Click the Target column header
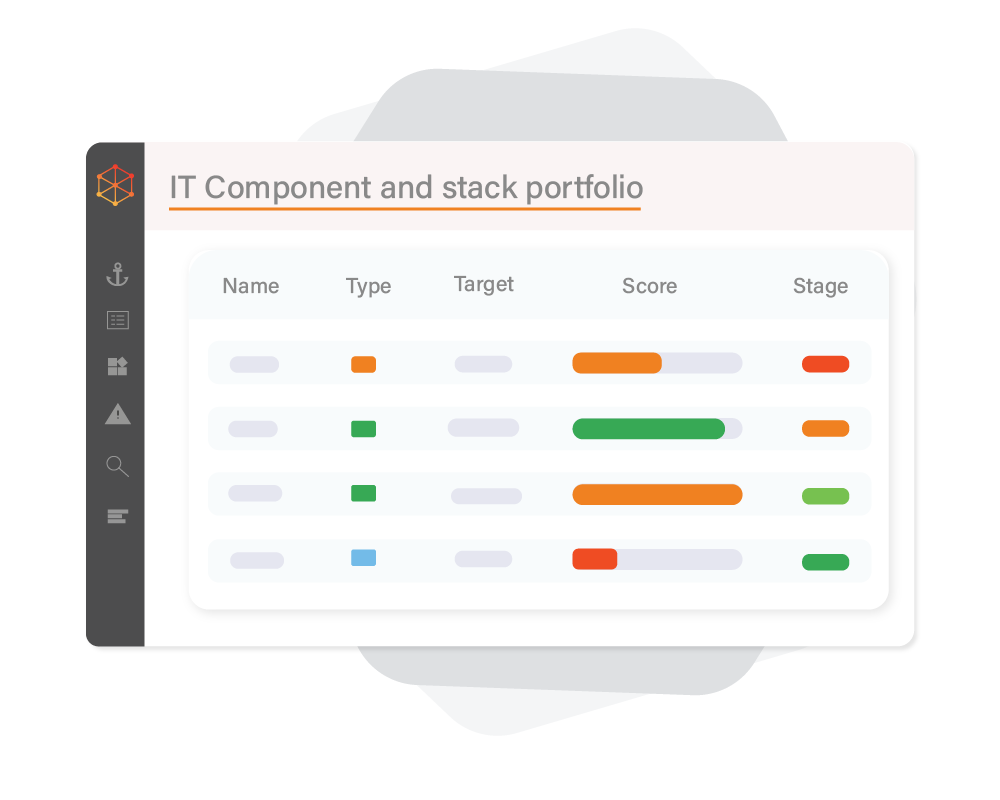The height and width of the screenshot is (800, 1000). click(x=484, y=284)
